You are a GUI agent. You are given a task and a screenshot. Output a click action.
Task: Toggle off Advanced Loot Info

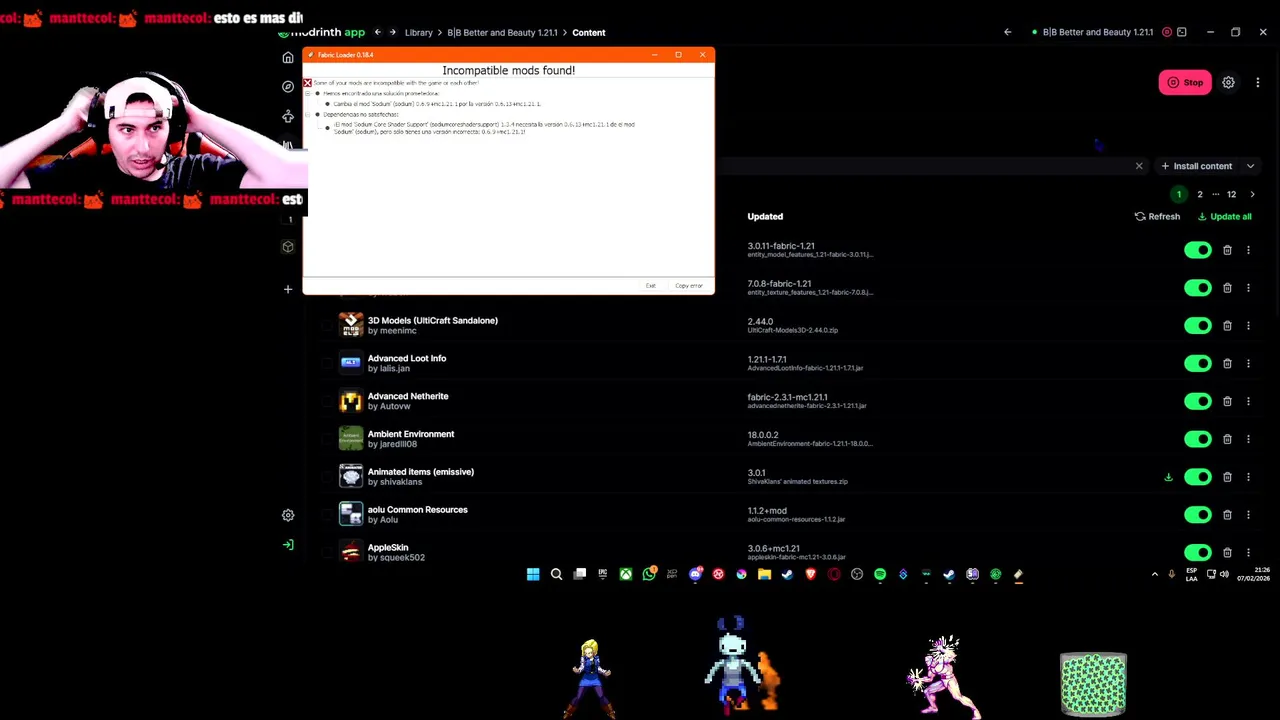[1197, 364]
